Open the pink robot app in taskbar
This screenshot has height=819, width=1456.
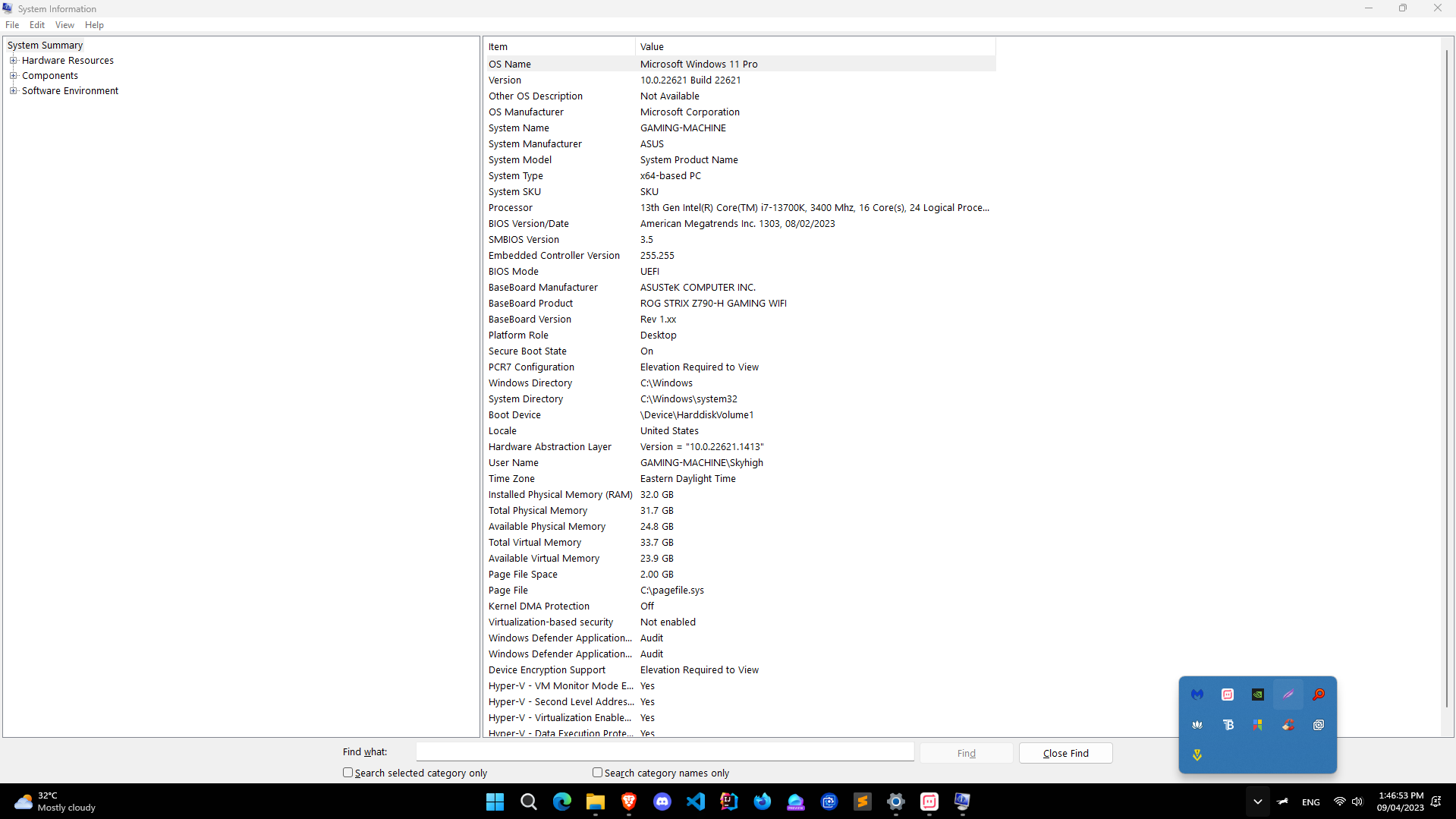pyautogui.click(x=929, y=802)
